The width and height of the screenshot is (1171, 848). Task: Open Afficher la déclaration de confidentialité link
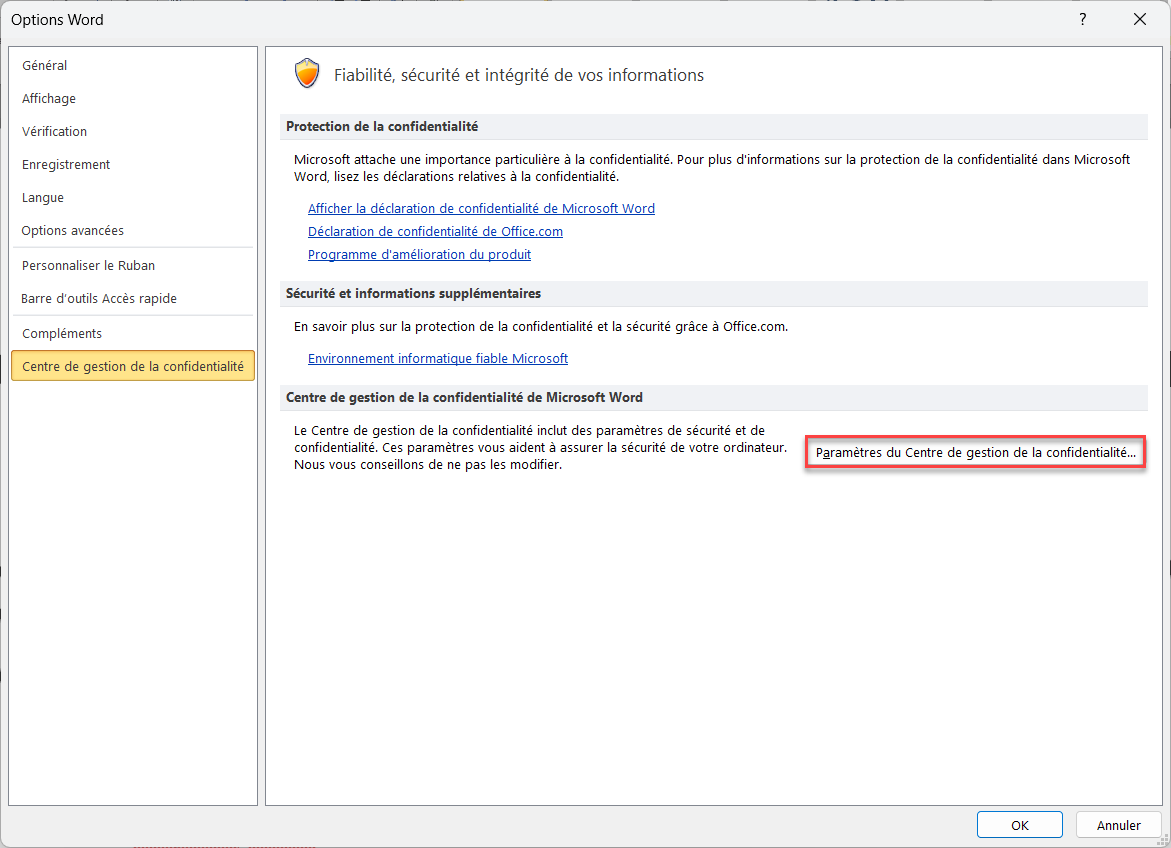[481, 209]
